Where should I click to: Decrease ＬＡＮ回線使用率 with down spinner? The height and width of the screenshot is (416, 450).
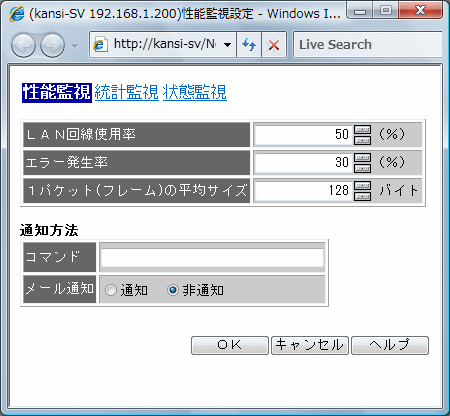(362, 140)
